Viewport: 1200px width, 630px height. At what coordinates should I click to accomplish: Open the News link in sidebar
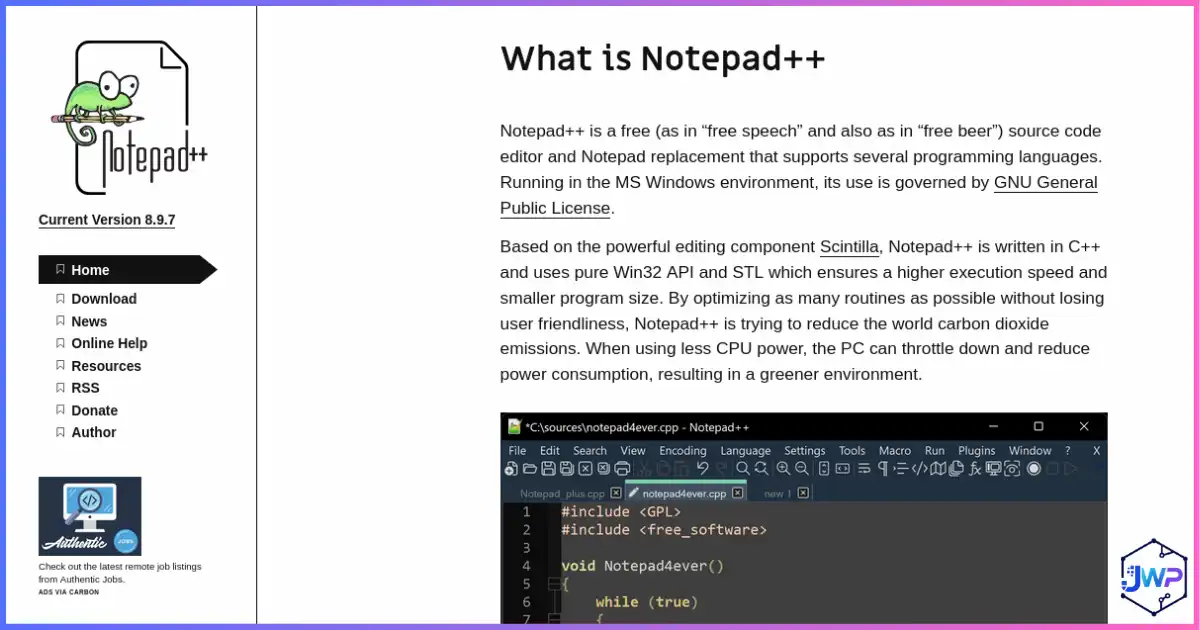click(89, 321)
